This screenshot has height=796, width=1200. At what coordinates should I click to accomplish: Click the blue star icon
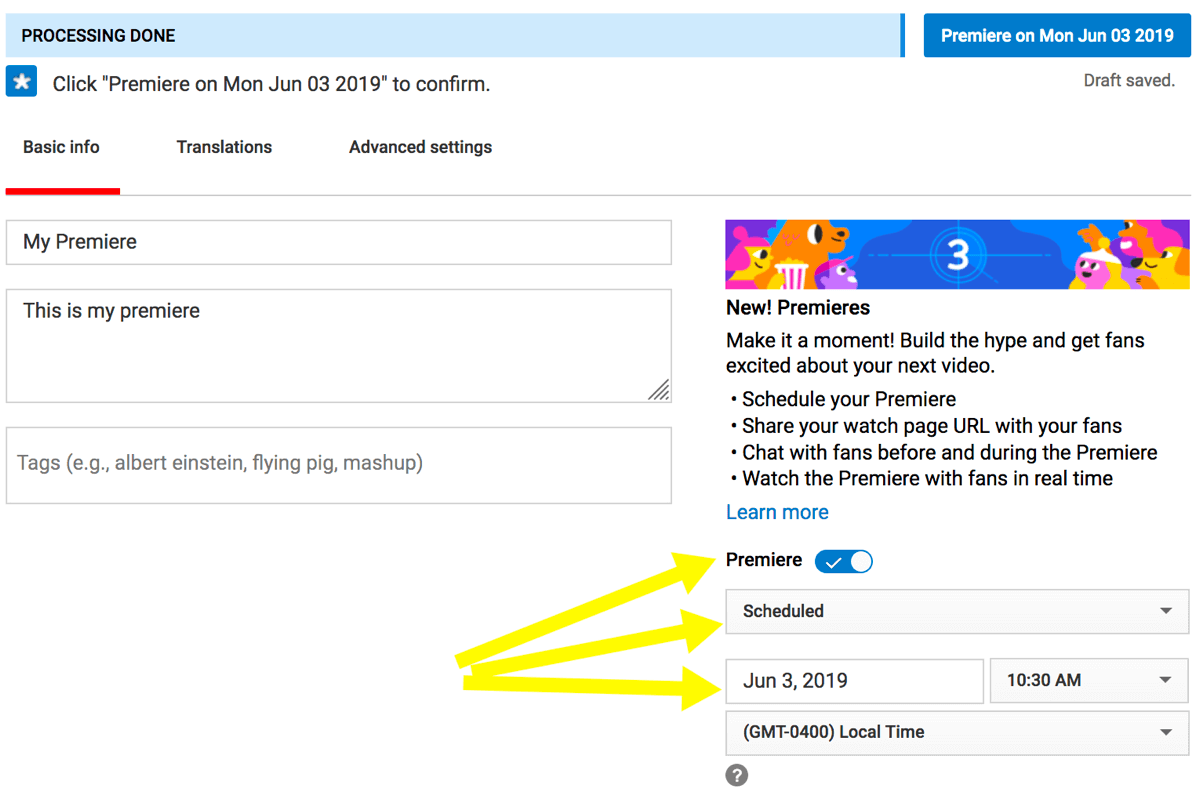coord(21,82)
